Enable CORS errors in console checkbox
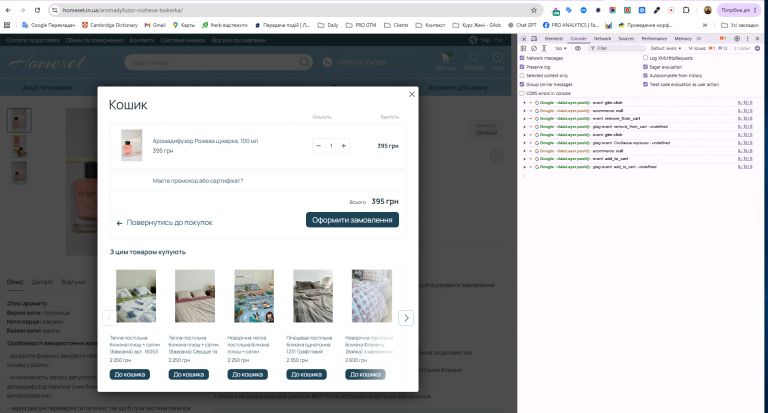Viewport: 768px width, 413px height. (x=522, y=93)
